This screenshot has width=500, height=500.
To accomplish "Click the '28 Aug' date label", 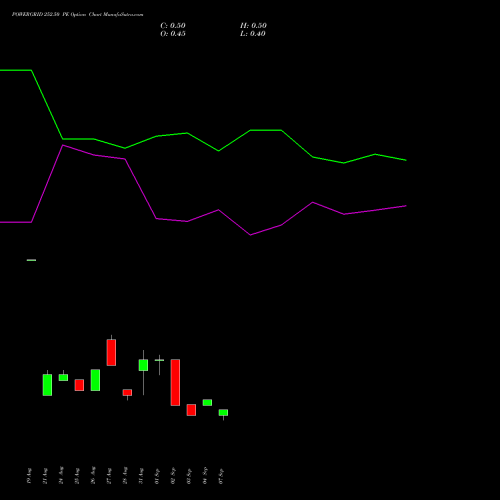I will [125, 476].
